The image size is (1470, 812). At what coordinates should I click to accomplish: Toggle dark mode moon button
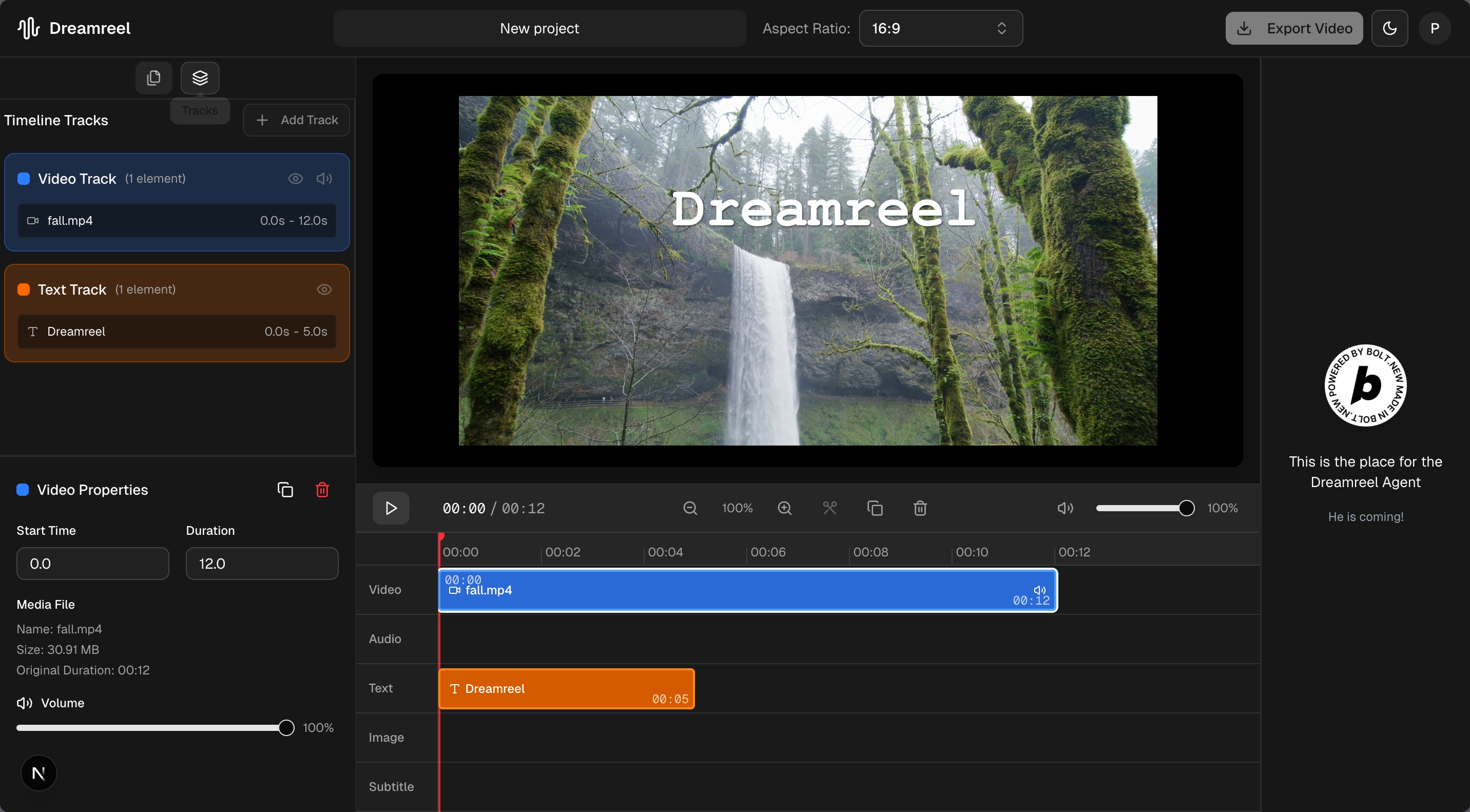click(x=1389, y=28)
